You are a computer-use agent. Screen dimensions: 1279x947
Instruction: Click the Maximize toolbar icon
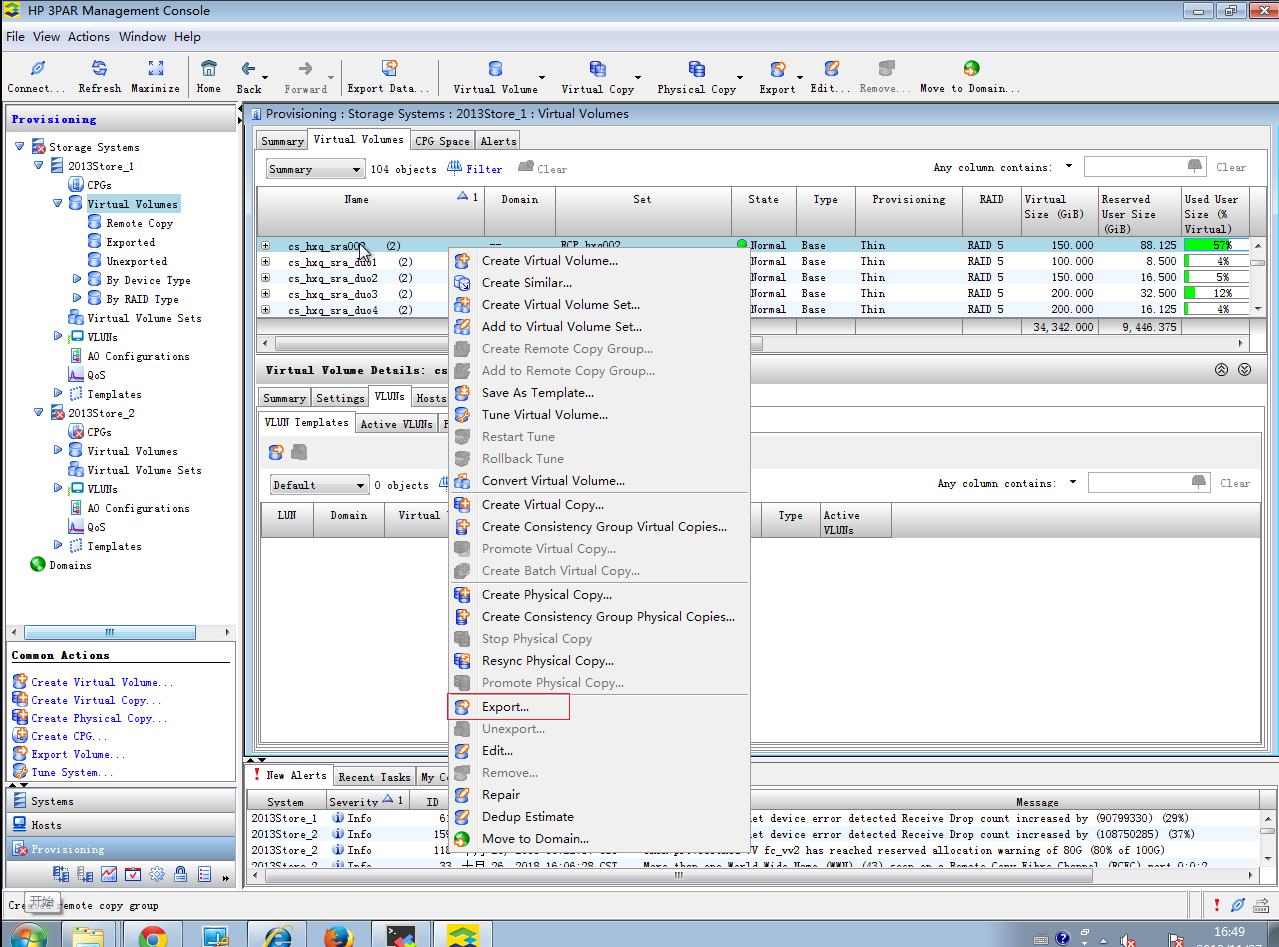tap(155, 69)
